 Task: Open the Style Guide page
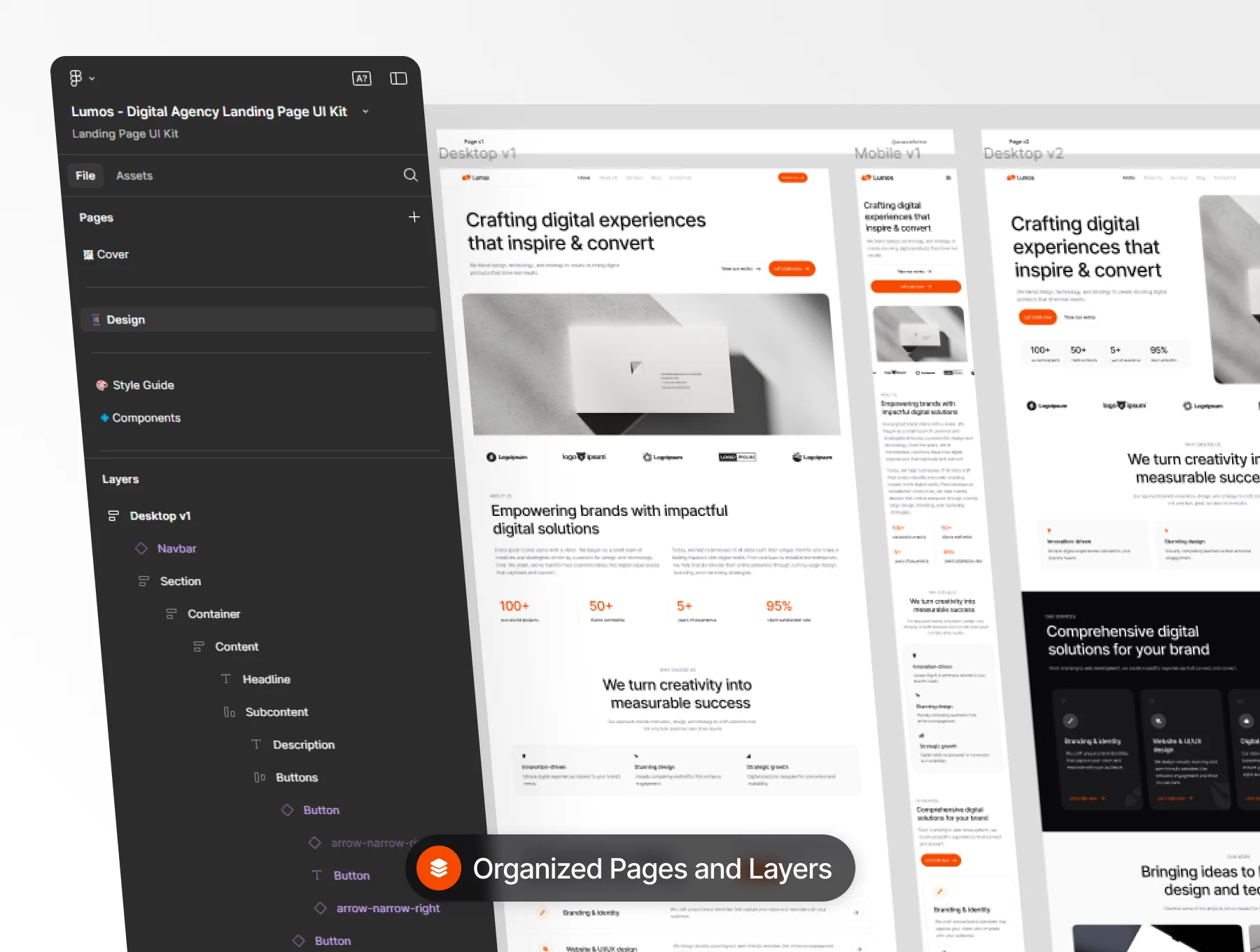(x=143, y=385)
